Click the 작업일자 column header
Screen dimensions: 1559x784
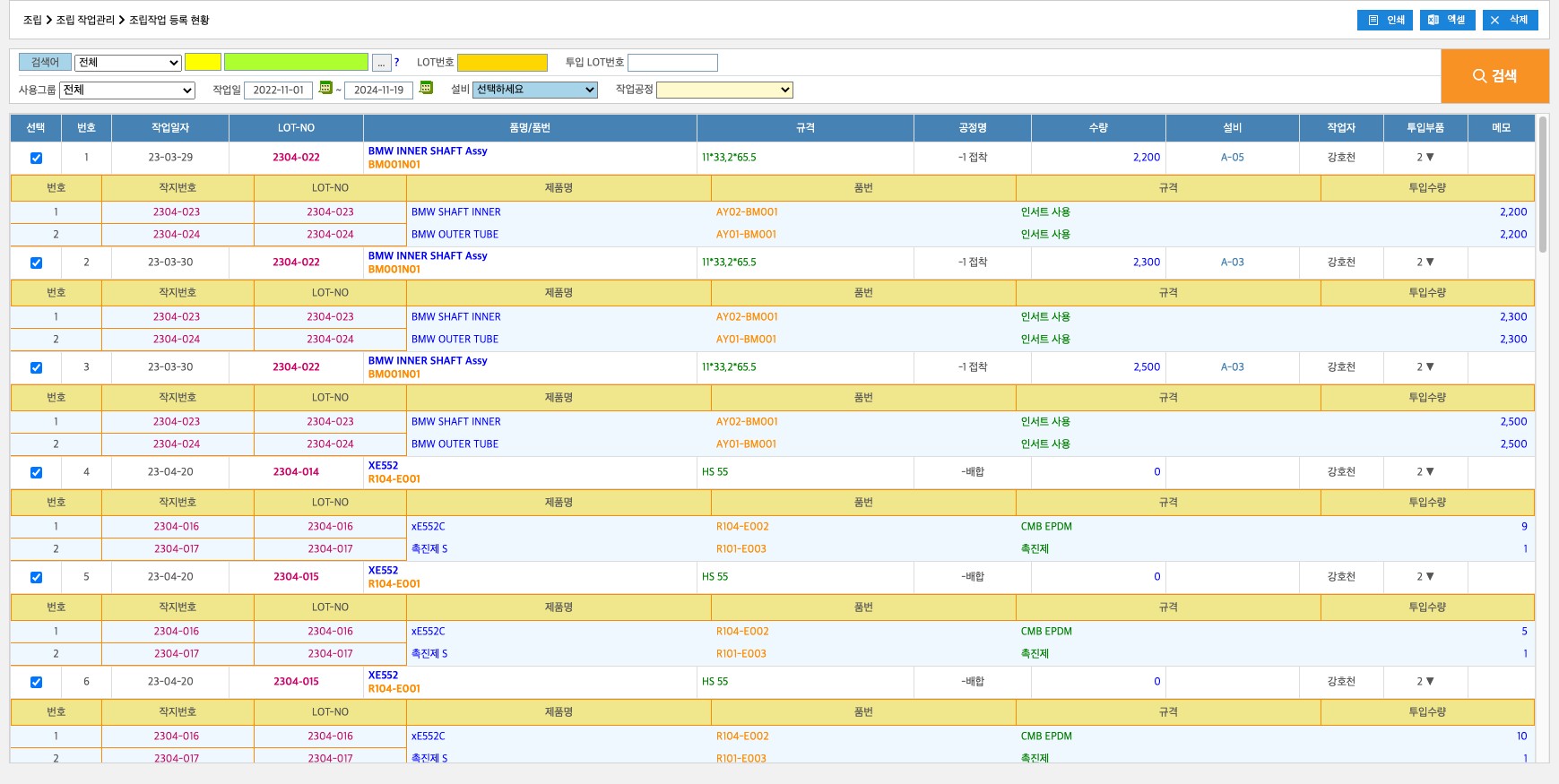pos(170,128)
